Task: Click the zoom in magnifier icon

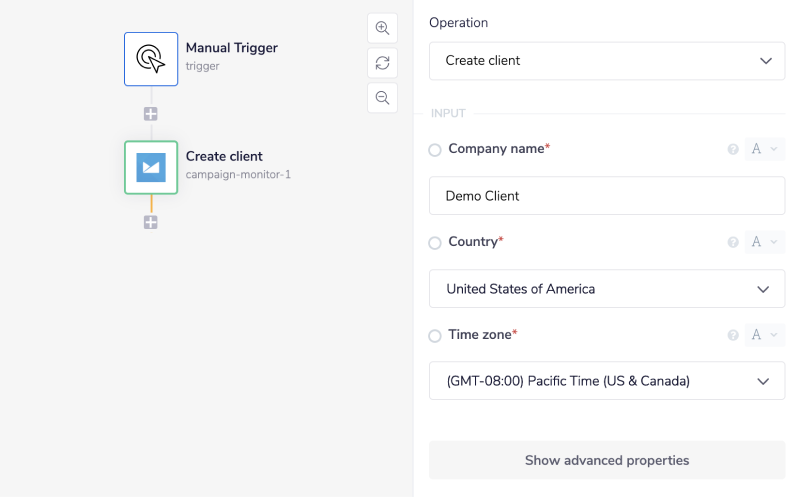Action: (x=382, y=28)
